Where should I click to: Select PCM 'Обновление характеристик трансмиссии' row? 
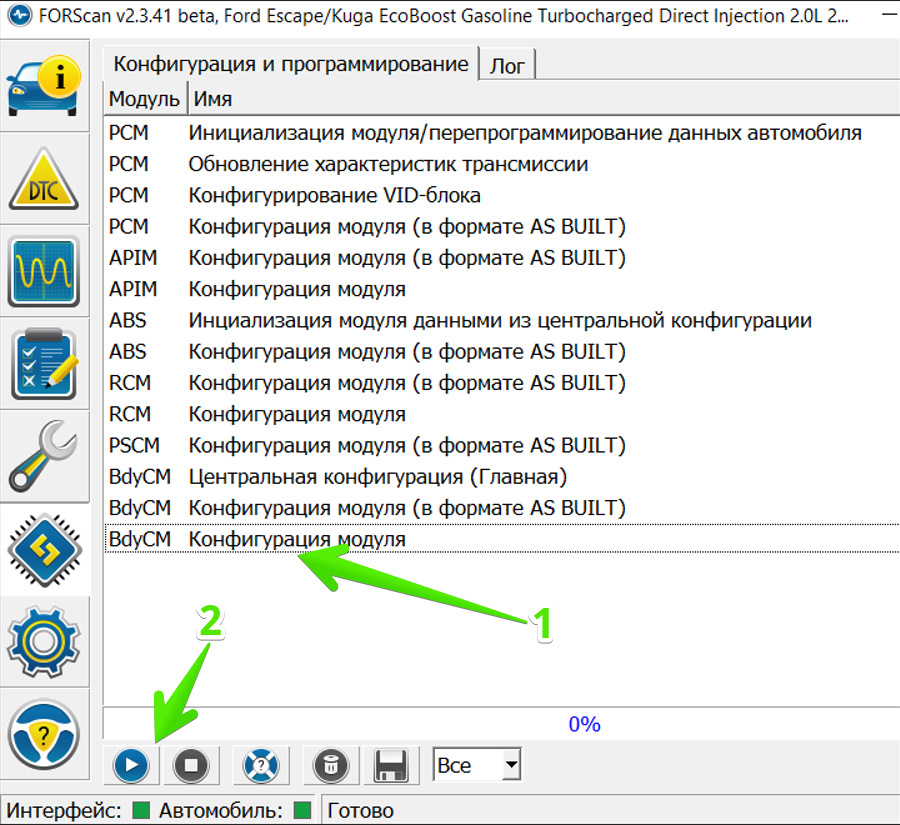(x=502, y=164)
